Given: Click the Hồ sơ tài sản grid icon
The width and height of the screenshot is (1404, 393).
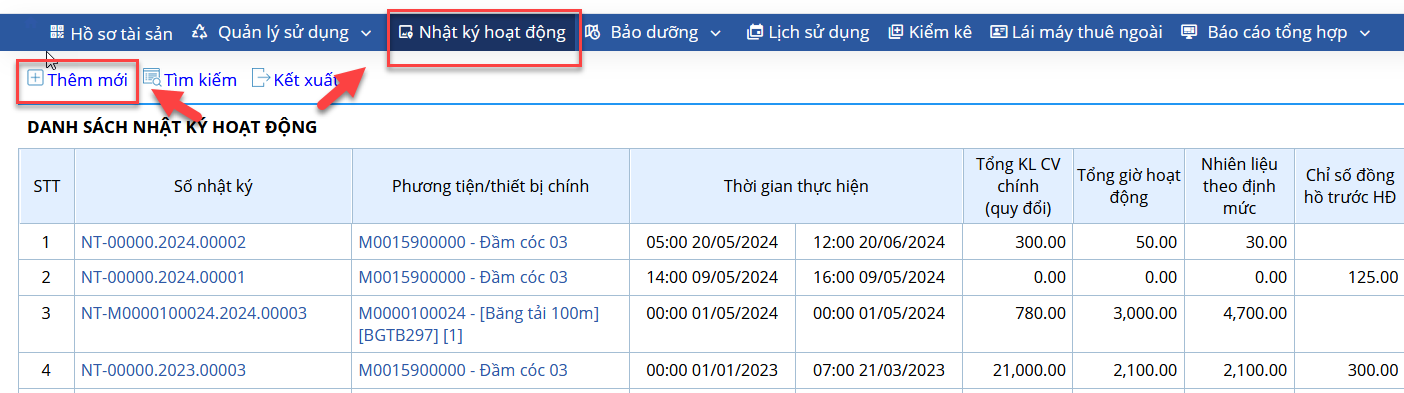Looking at the screenshot, I should [x=57, y=33].
